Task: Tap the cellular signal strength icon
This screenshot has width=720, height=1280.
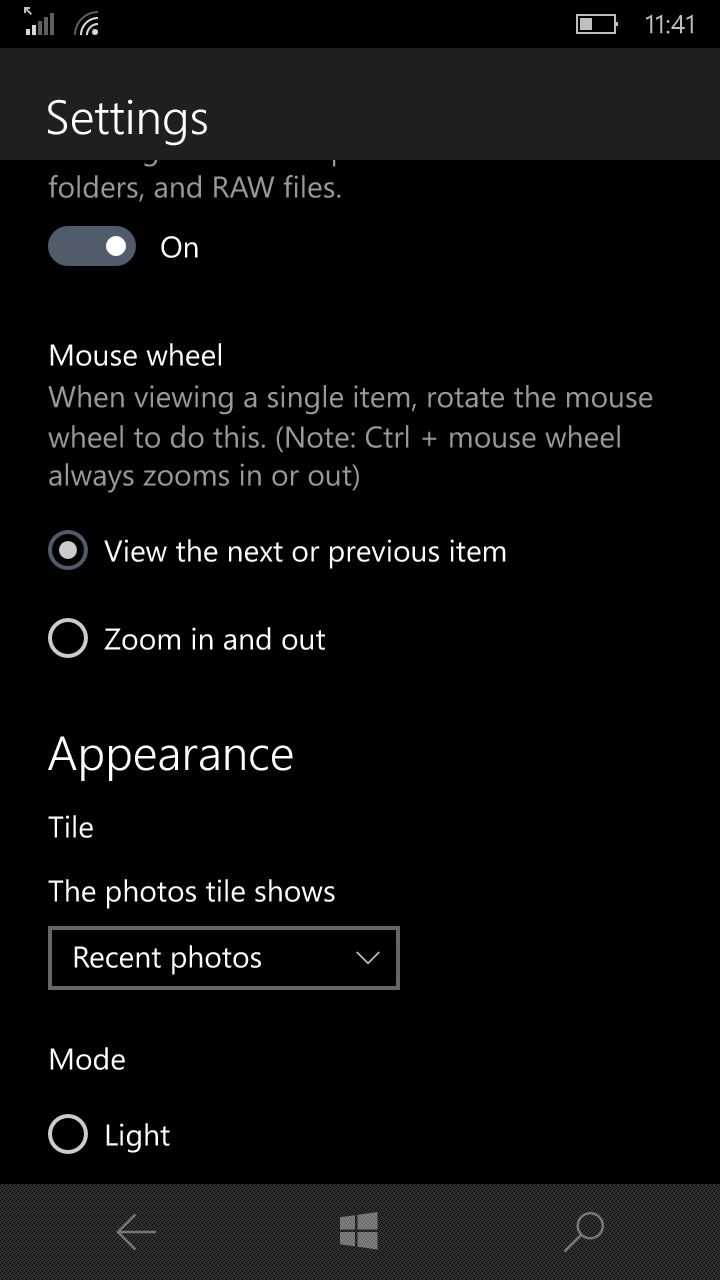Action: pos(39,22)
